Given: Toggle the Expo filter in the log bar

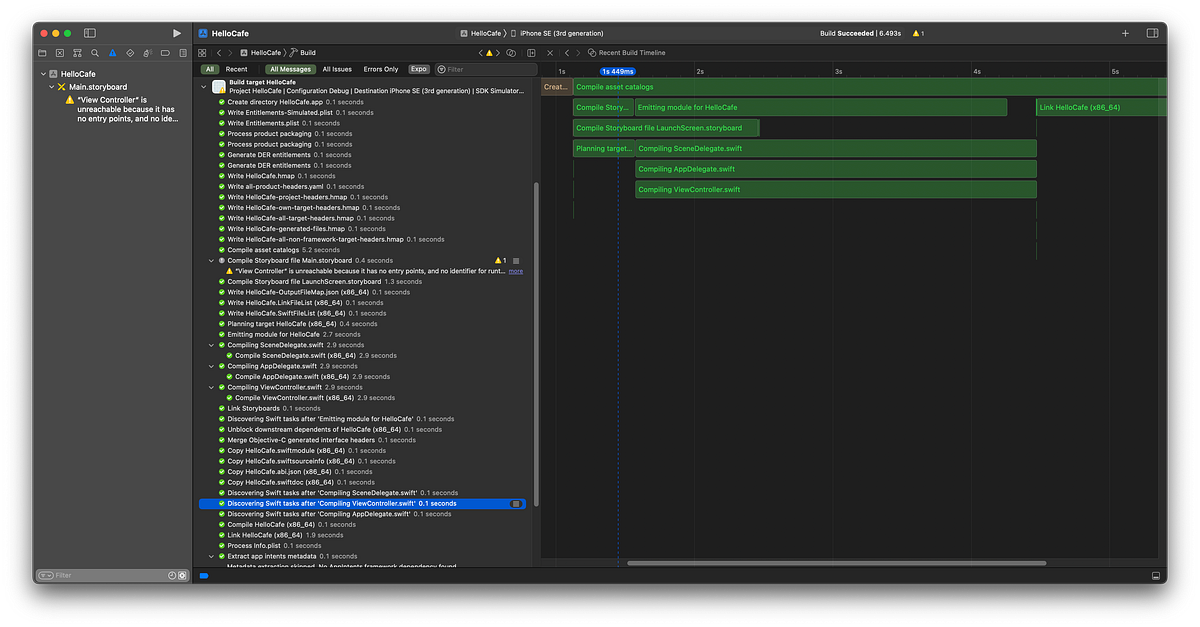Looking at the screenshot, I should click(x=419, y=69).
